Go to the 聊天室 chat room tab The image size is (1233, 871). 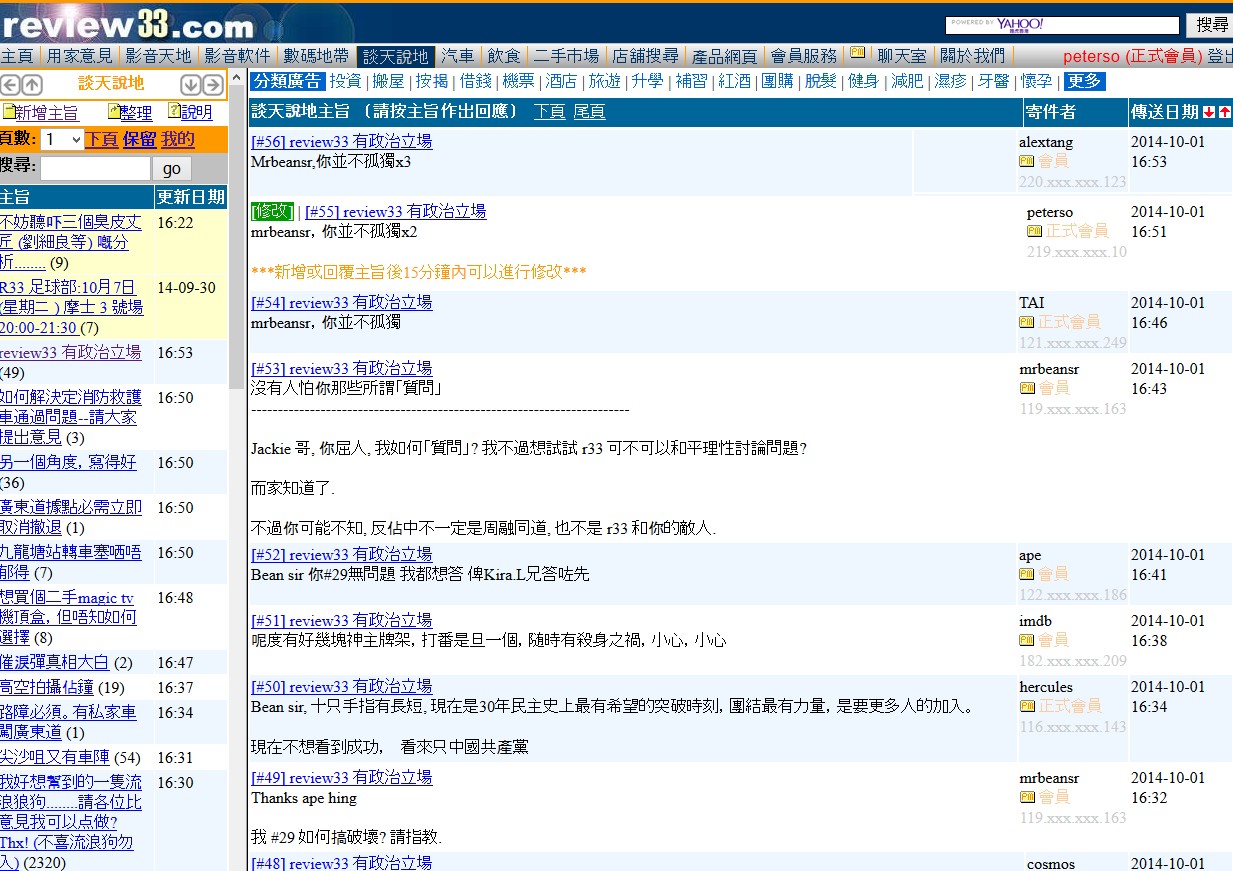click(x=902, y=56)
